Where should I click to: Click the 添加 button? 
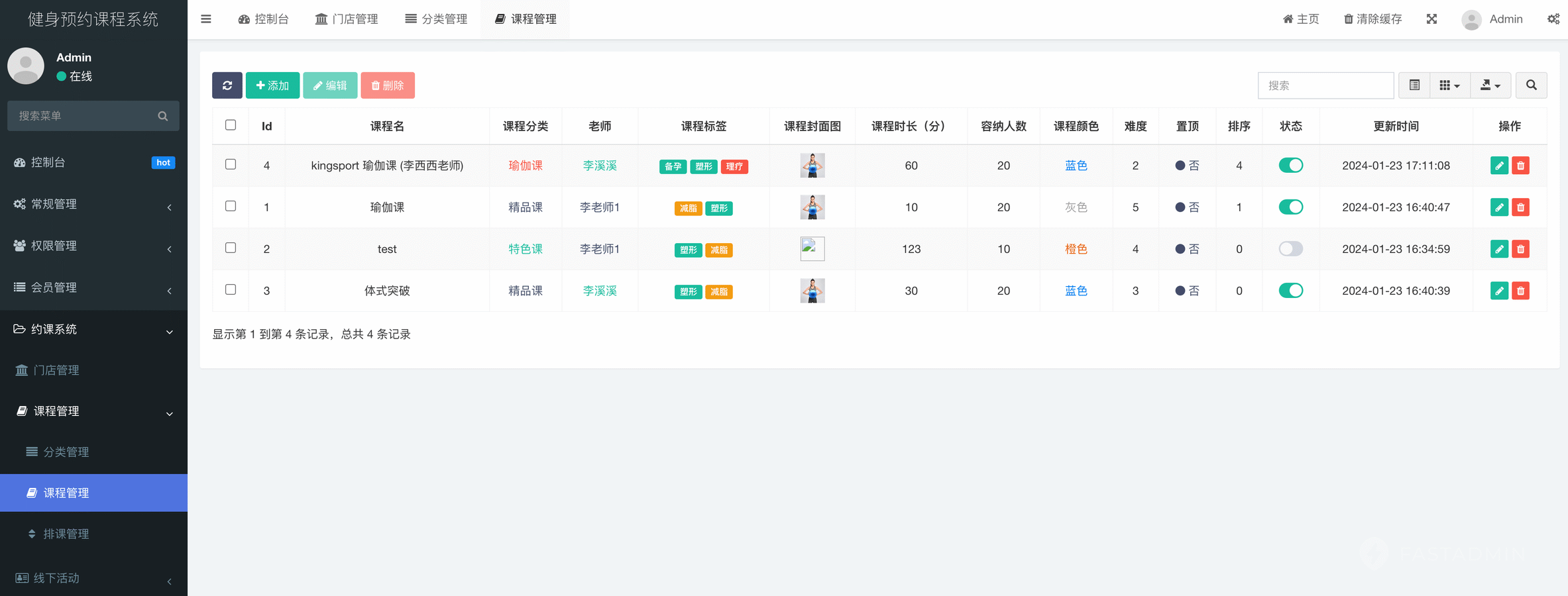click(x=272, y=85)
